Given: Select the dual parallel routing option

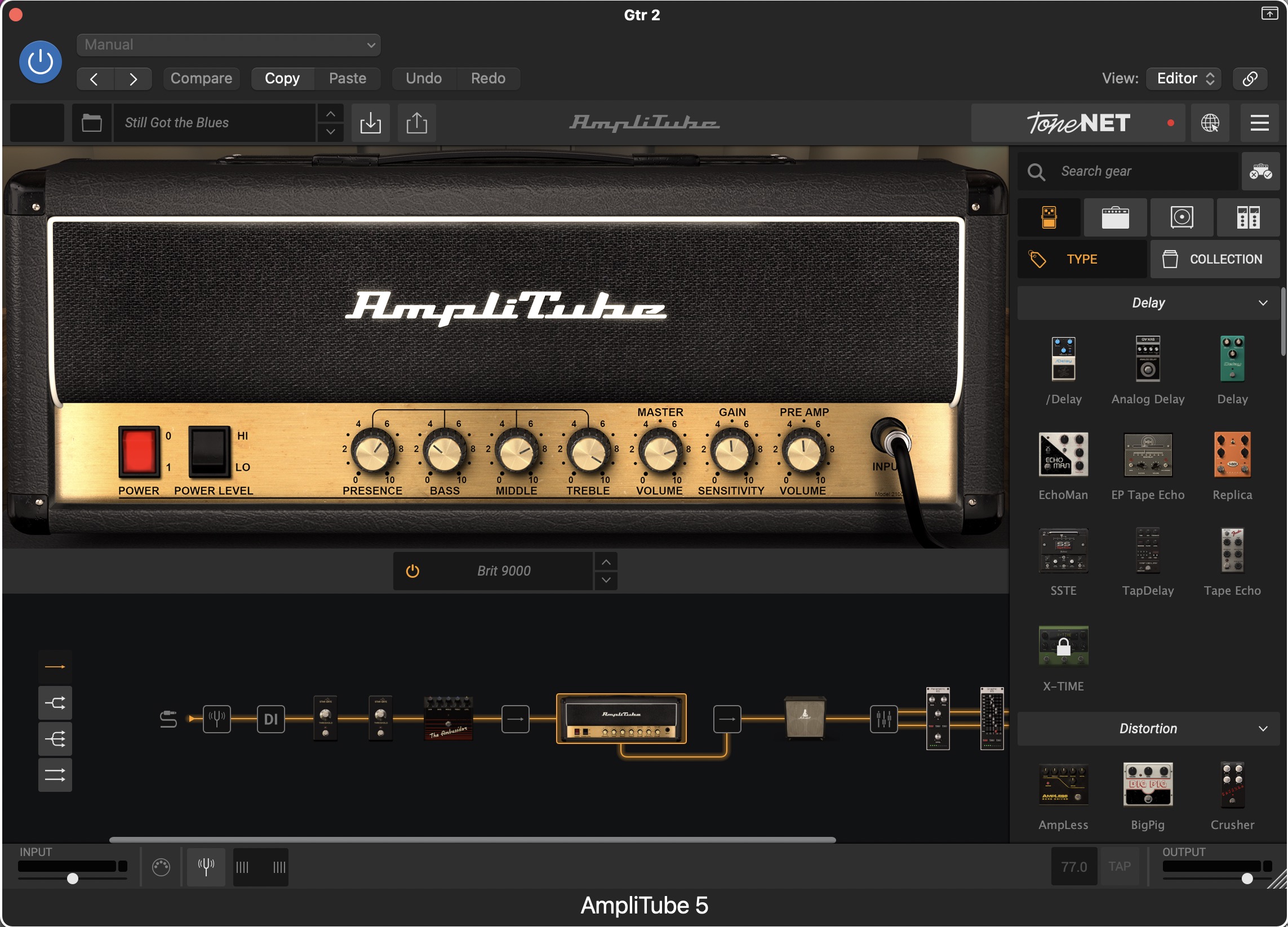Looking at the screenshot, I should 55,775.
